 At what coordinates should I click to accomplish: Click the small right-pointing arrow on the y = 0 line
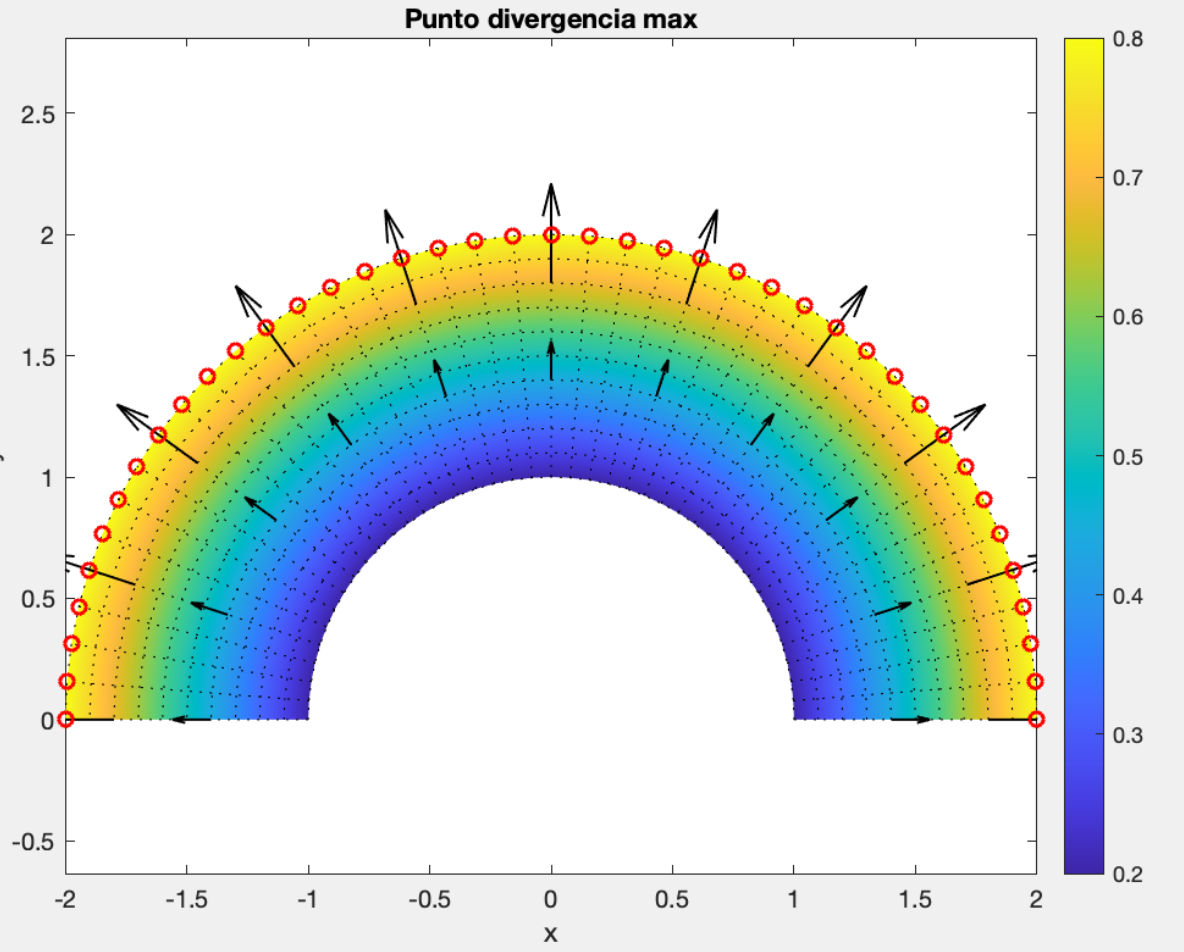(911, 719)
